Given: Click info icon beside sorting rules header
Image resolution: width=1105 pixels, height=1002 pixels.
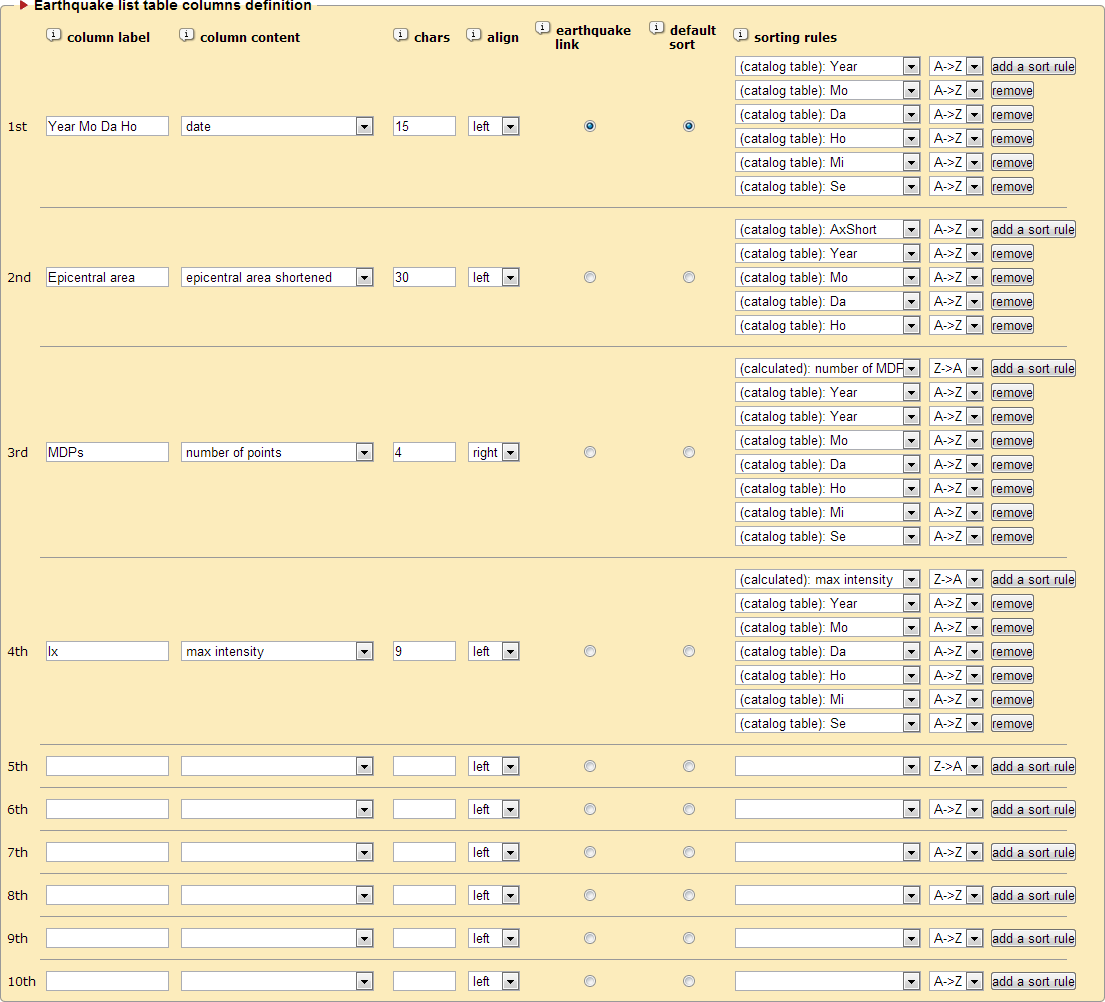Looking at the screenshot, I should click(740, 35).
